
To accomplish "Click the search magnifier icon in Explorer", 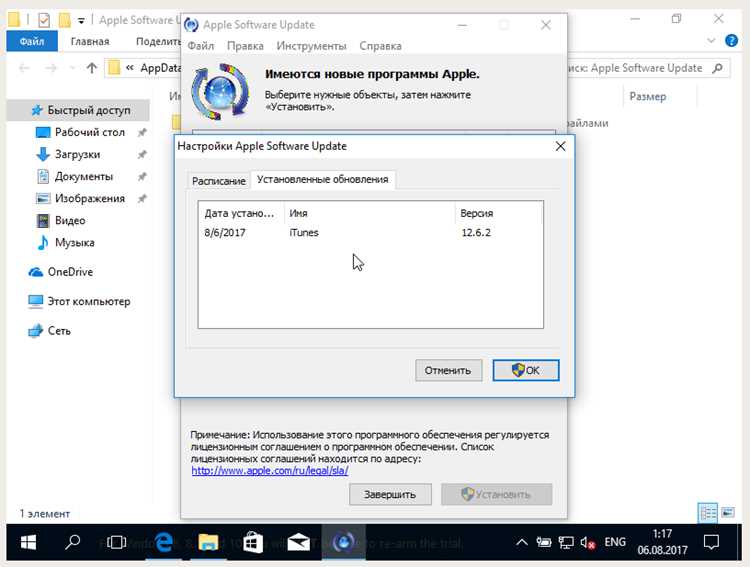I will coord(717,68).
